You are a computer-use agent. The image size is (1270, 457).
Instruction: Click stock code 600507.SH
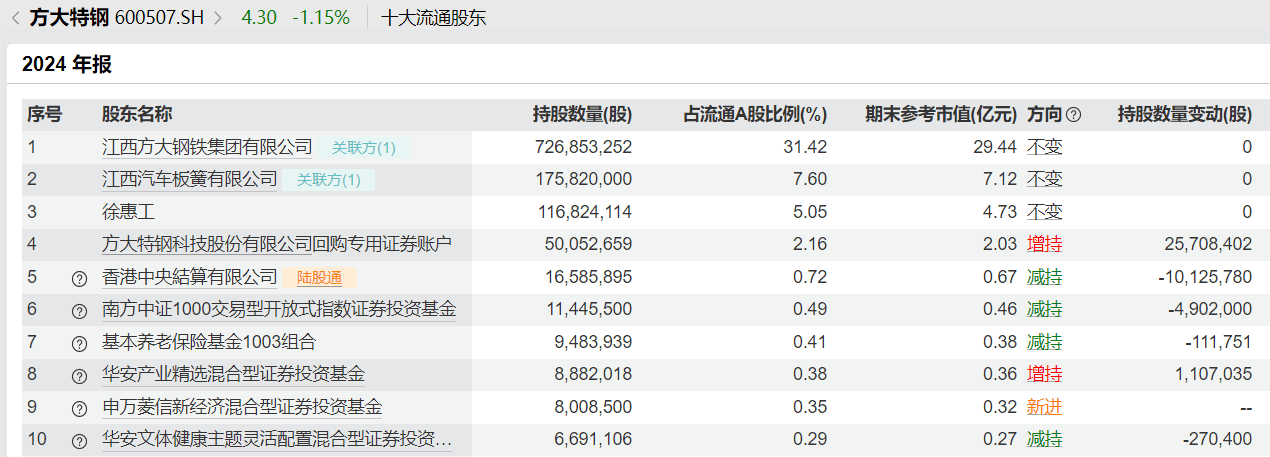point(160,17)
